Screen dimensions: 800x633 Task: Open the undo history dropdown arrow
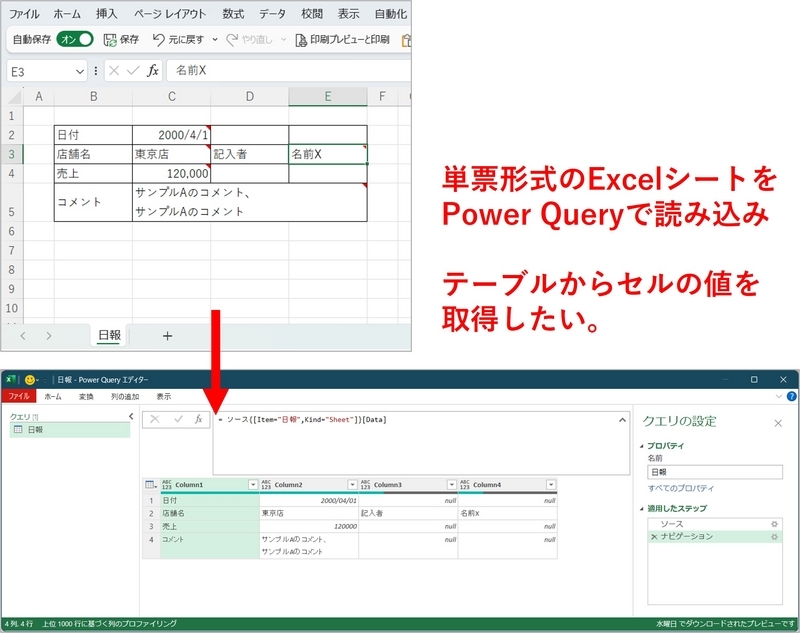pyautogui.click(x=215, y=40)
